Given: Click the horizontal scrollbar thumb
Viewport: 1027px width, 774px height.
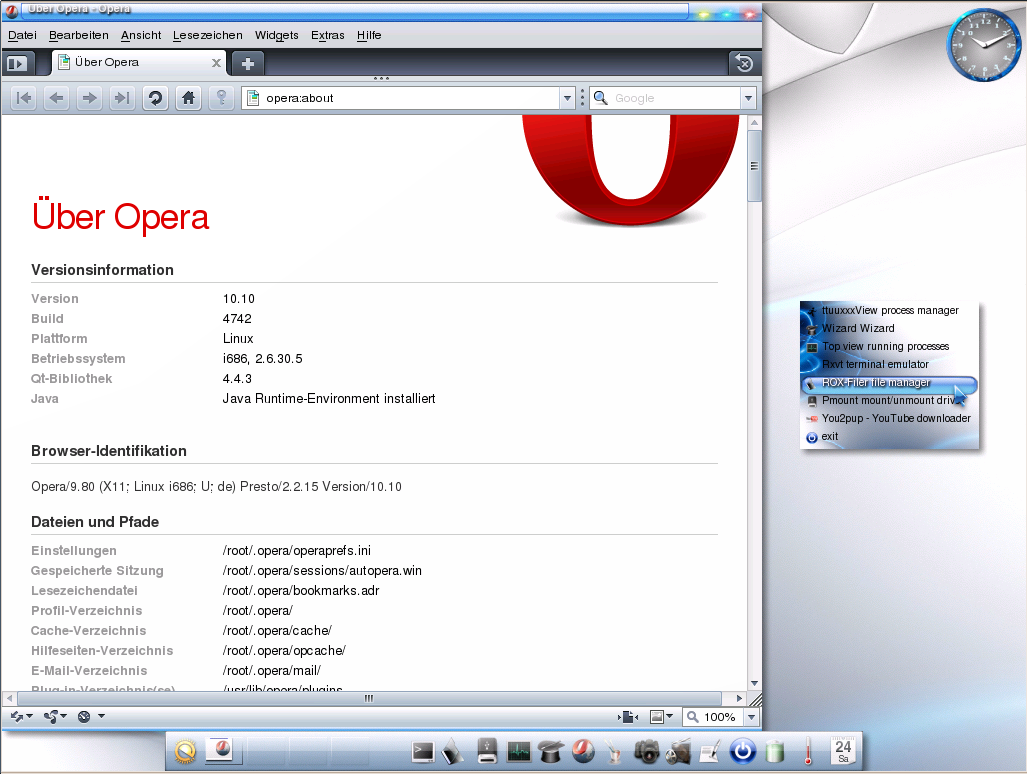Looking at the screenshot, I should (x=369, y=698).
